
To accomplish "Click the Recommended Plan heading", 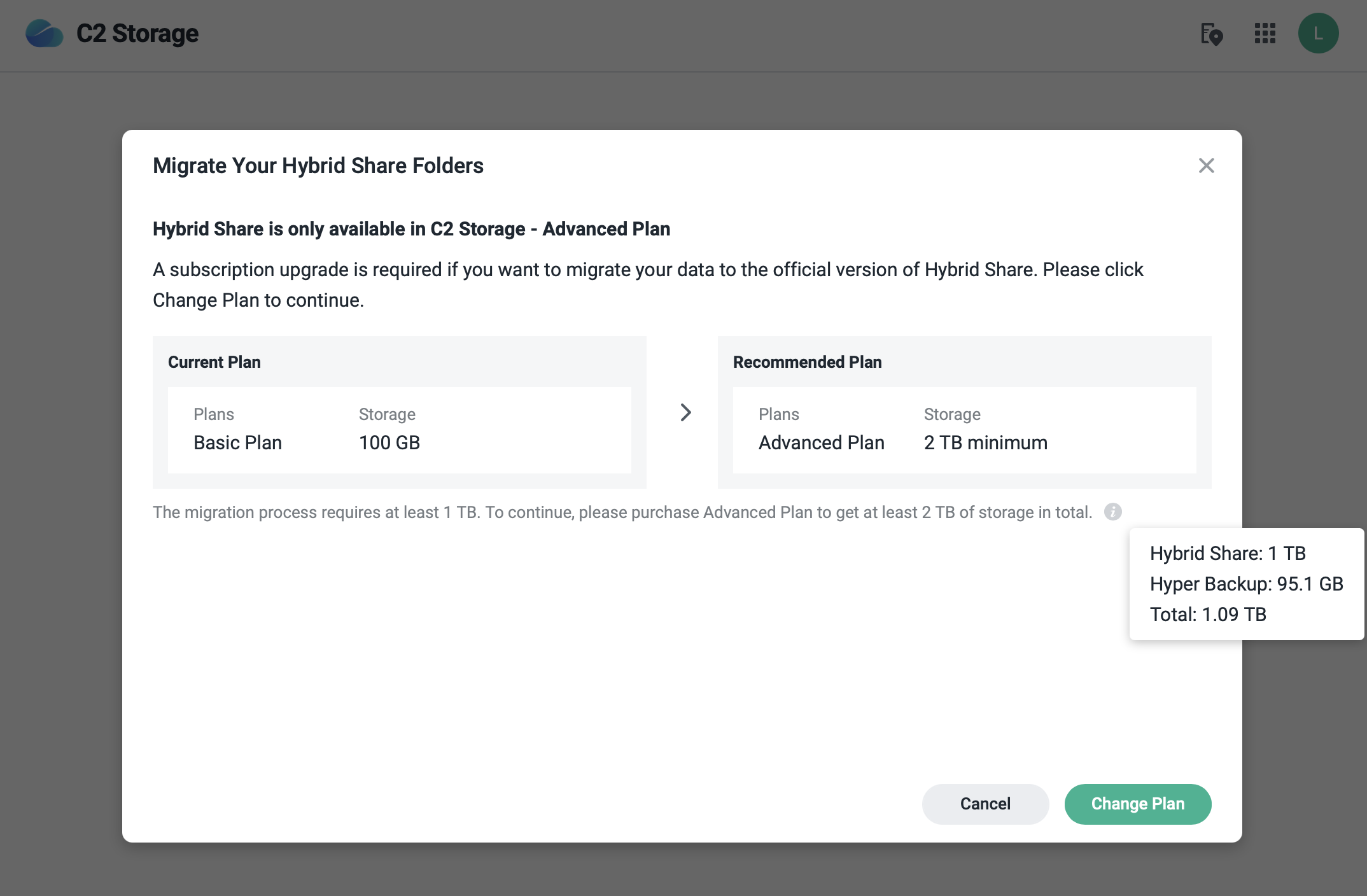I will click(807, 362).
